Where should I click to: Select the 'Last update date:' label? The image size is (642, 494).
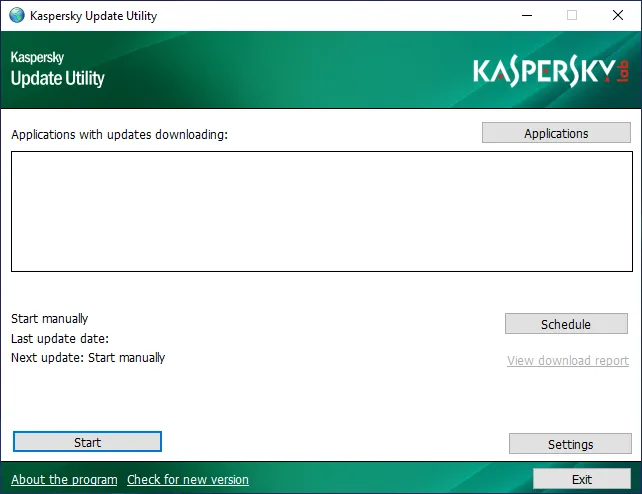click(60, 338)
